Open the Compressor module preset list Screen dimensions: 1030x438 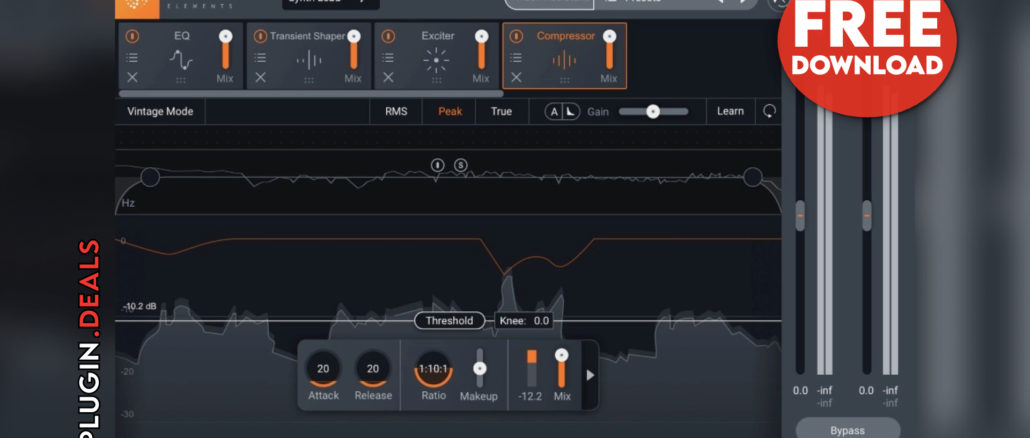click(516, 58)
